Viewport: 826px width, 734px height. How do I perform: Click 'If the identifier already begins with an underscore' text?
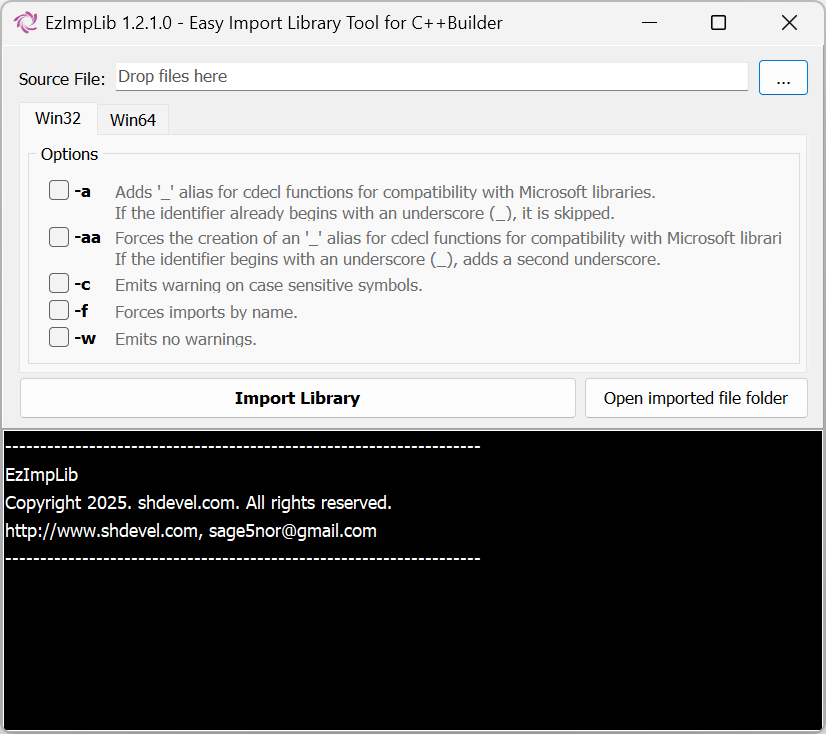pyautogui.click(x=365, y=213)
